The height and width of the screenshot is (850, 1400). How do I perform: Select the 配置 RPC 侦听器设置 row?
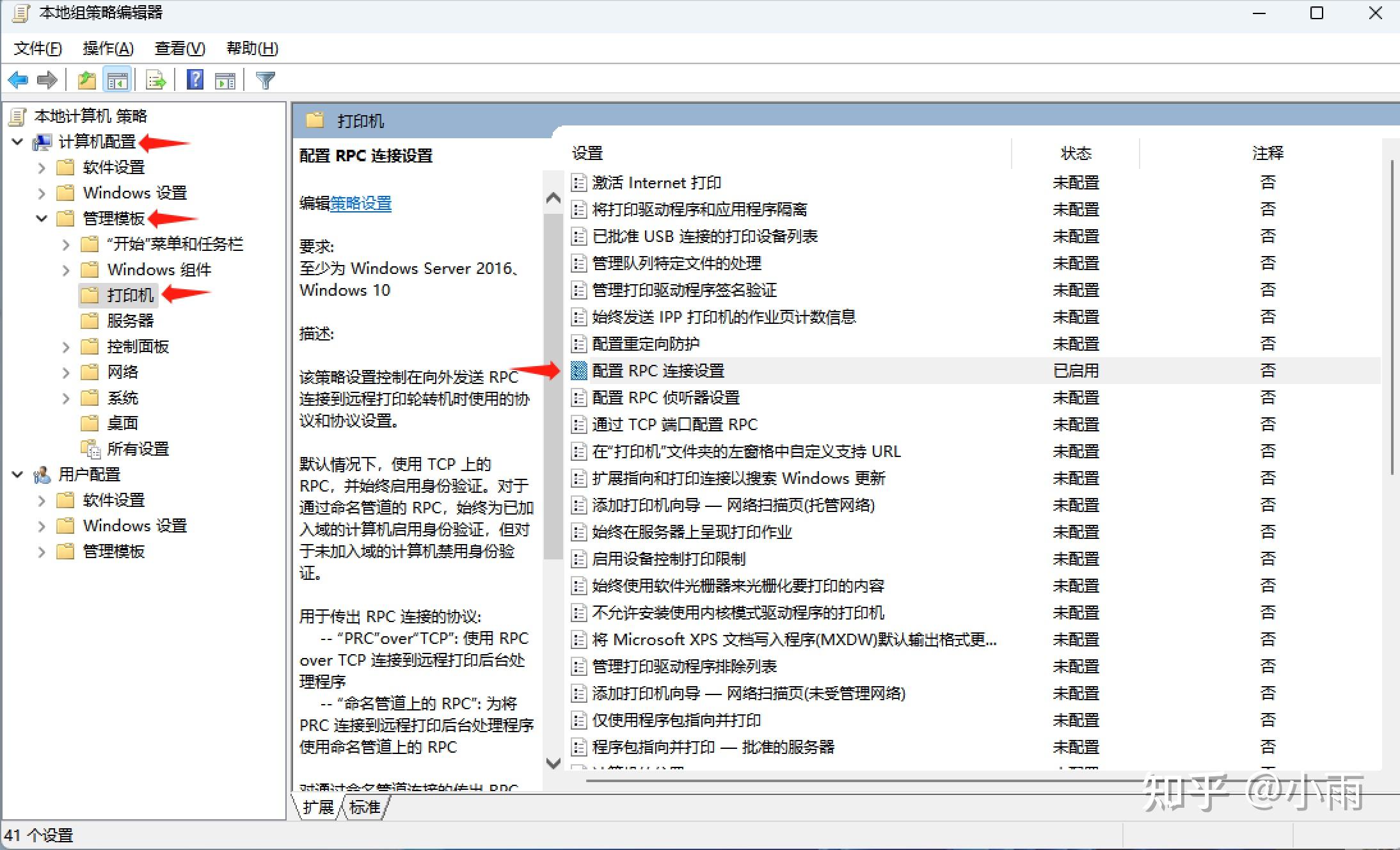tap(975, 398)
